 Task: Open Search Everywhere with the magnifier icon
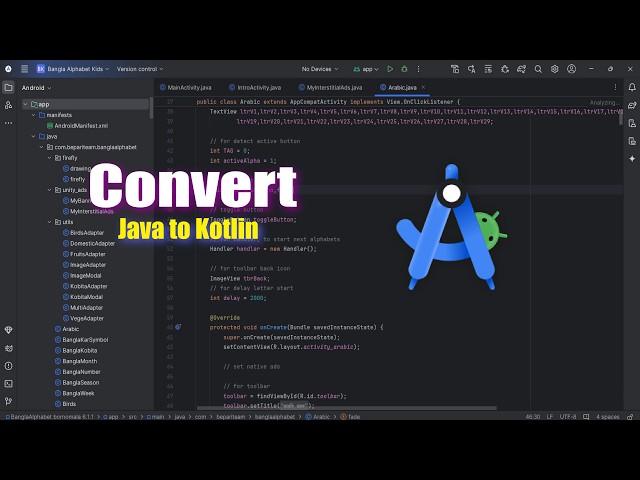pyautogui.click(x=538, y=69)
